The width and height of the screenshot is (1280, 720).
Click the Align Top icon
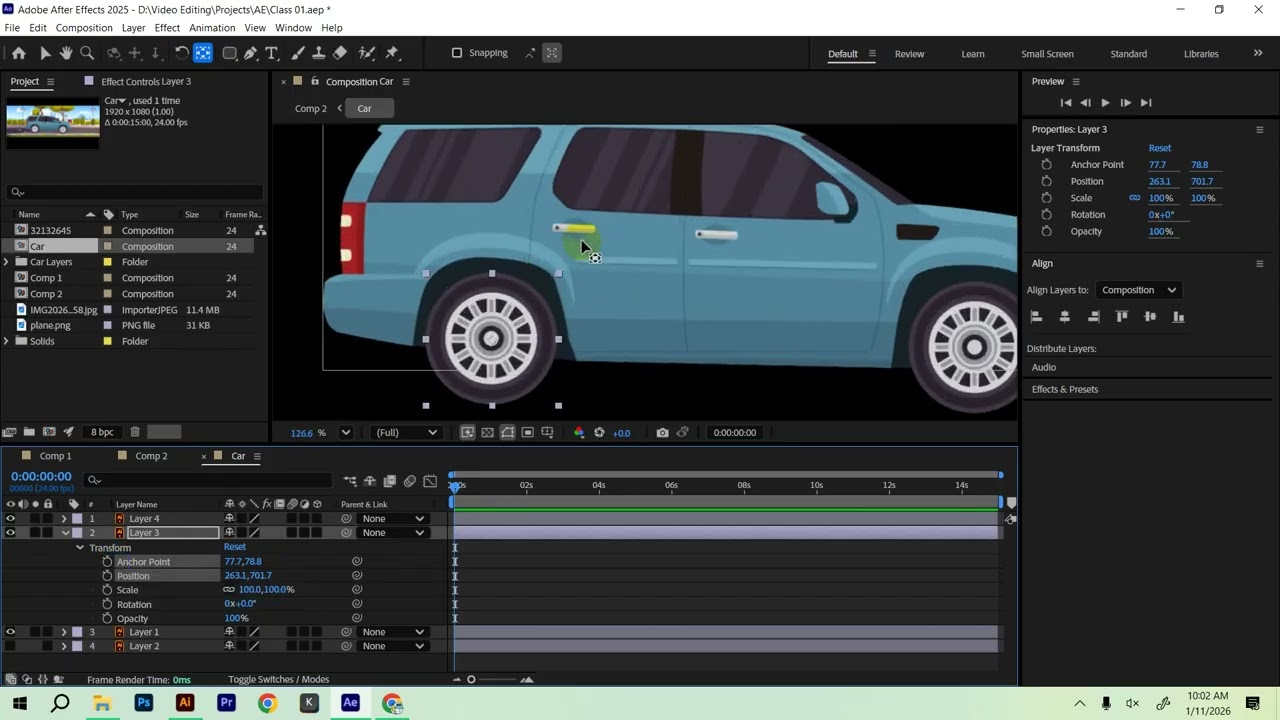point(1122,317)
